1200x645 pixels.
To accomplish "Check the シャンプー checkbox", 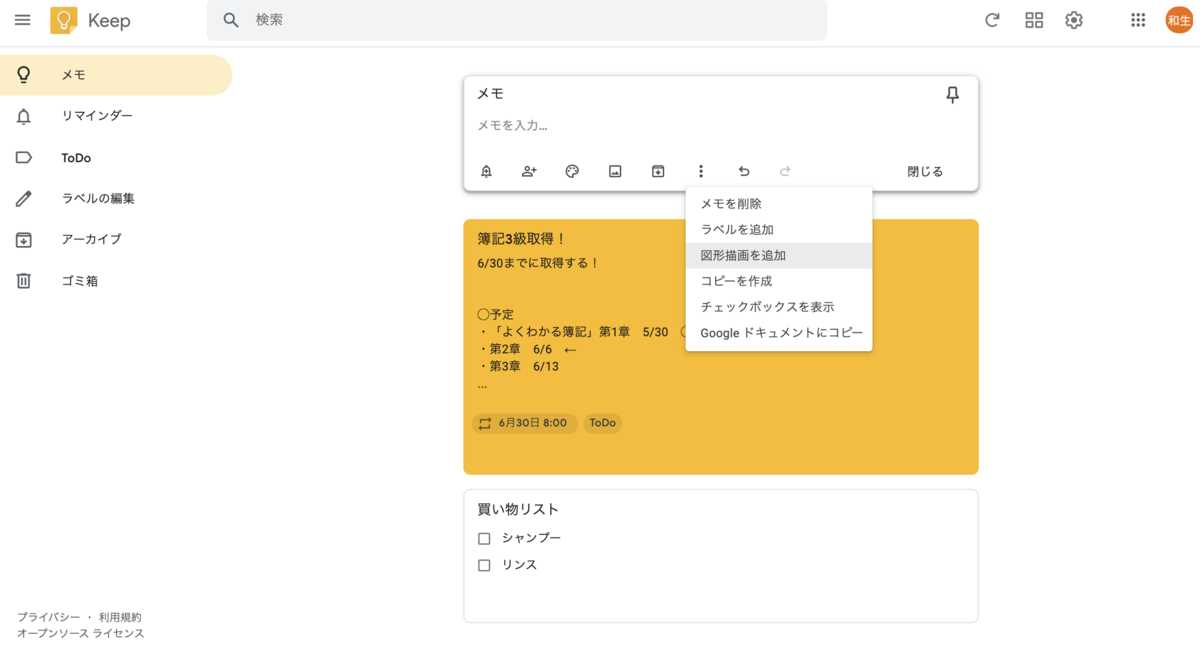I will tap(484, 538).
